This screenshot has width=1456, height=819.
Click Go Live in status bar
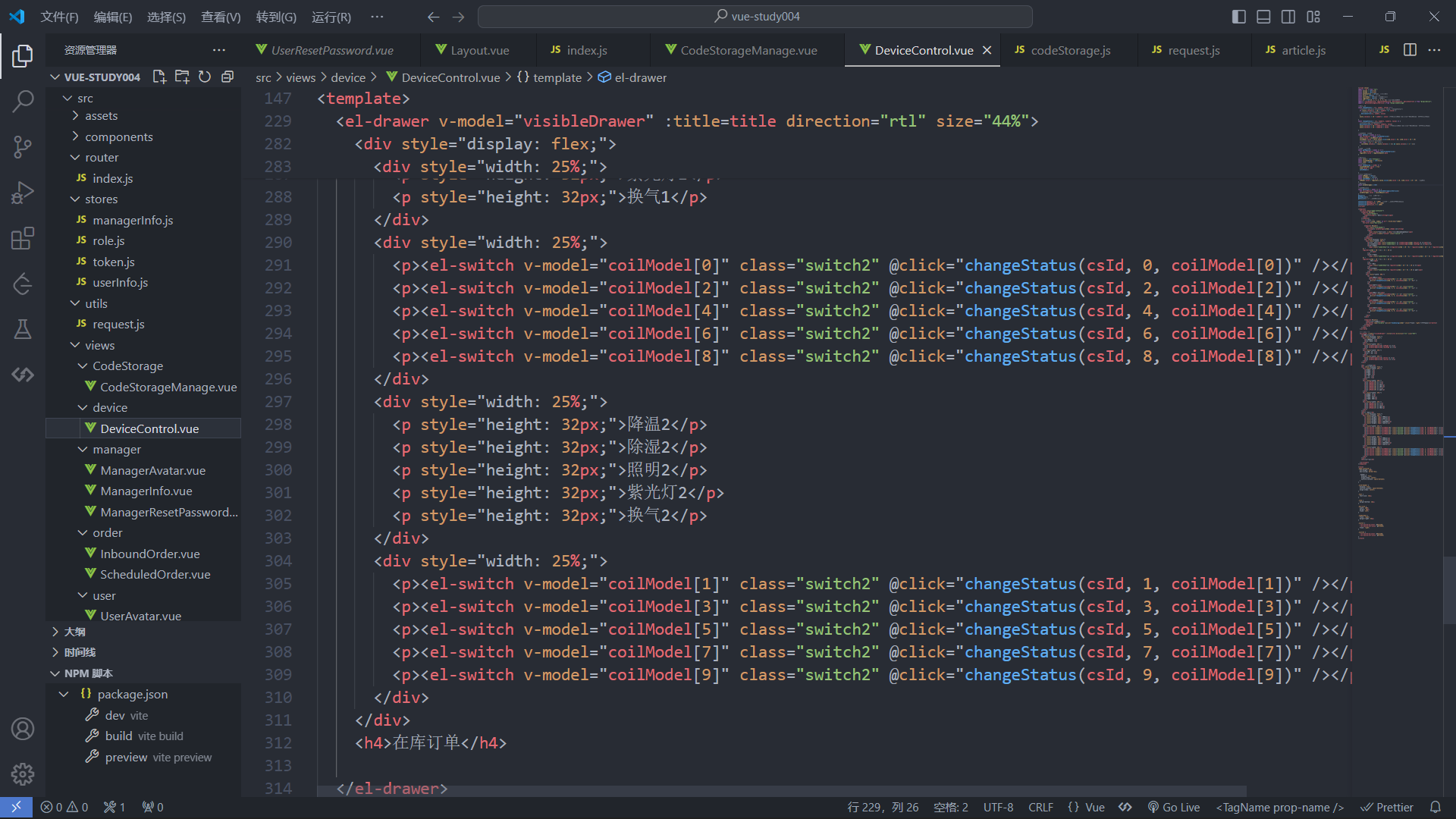click(x=1173, y=807)
